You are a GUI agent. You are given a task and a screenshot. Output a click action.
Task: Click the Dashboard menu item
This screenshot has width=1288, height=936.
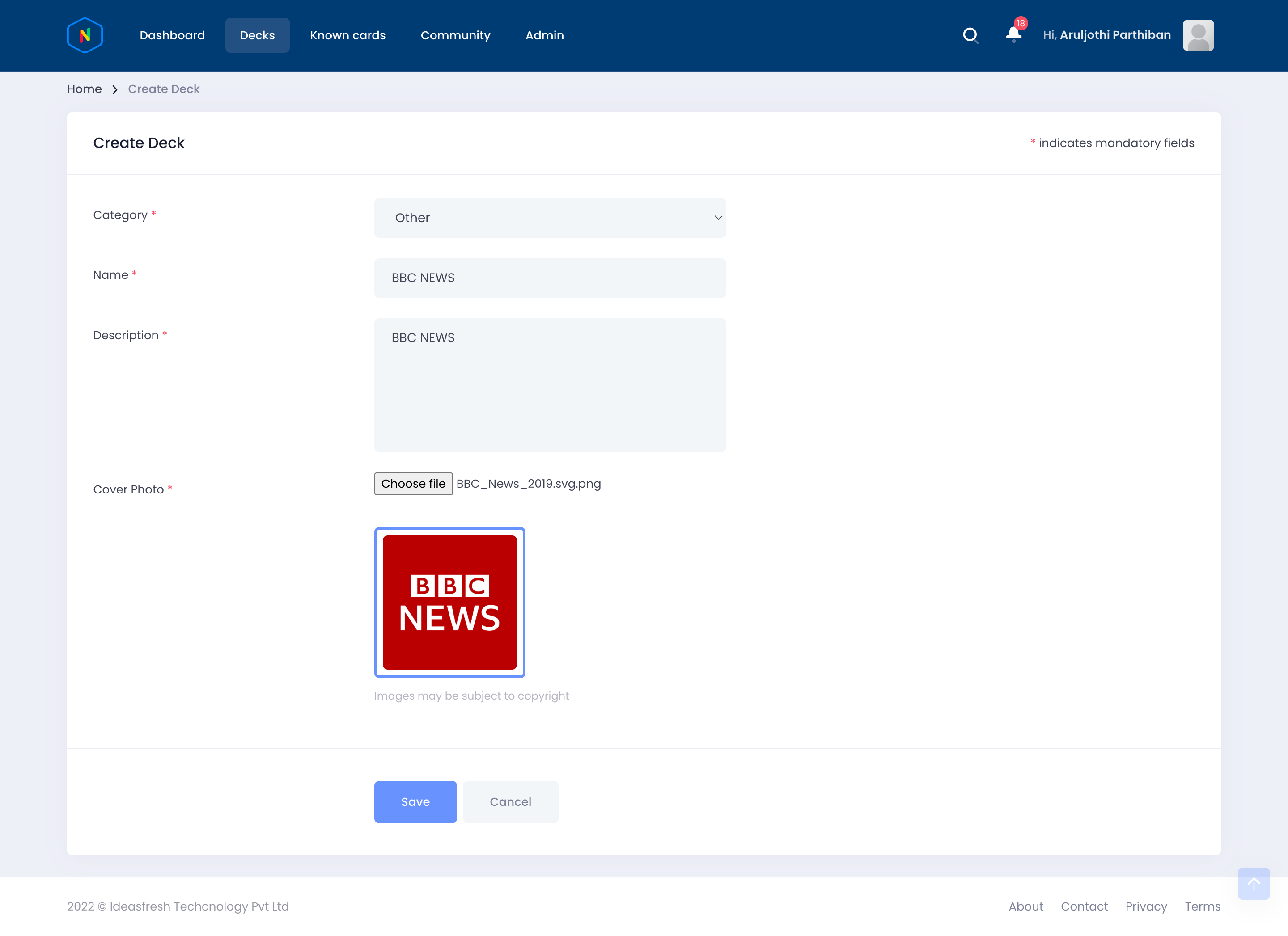[172, 35]
